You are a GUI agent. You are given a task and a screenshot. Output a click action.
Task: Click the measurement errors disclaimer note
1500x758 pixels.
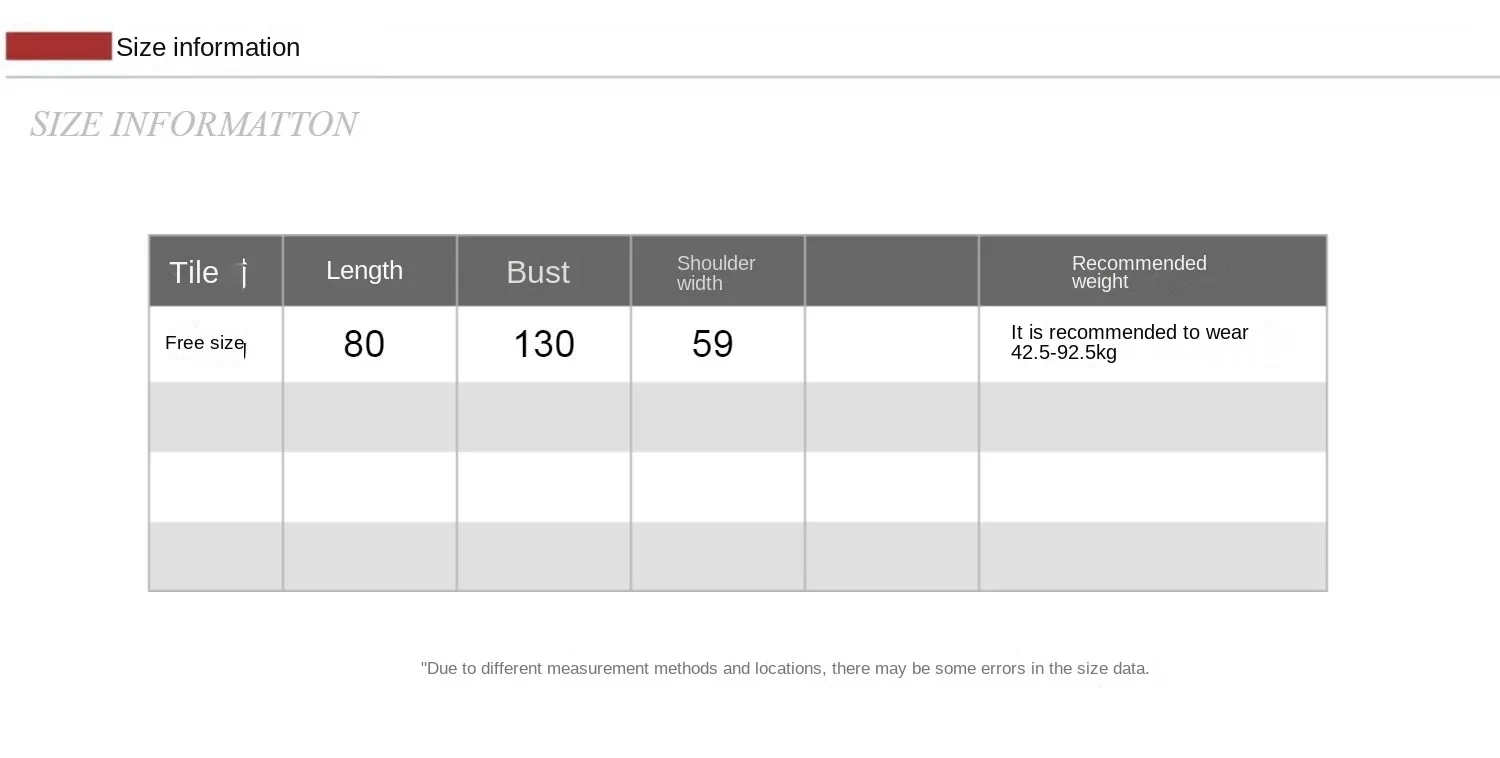pyautogui.click(x=785, y=668)
